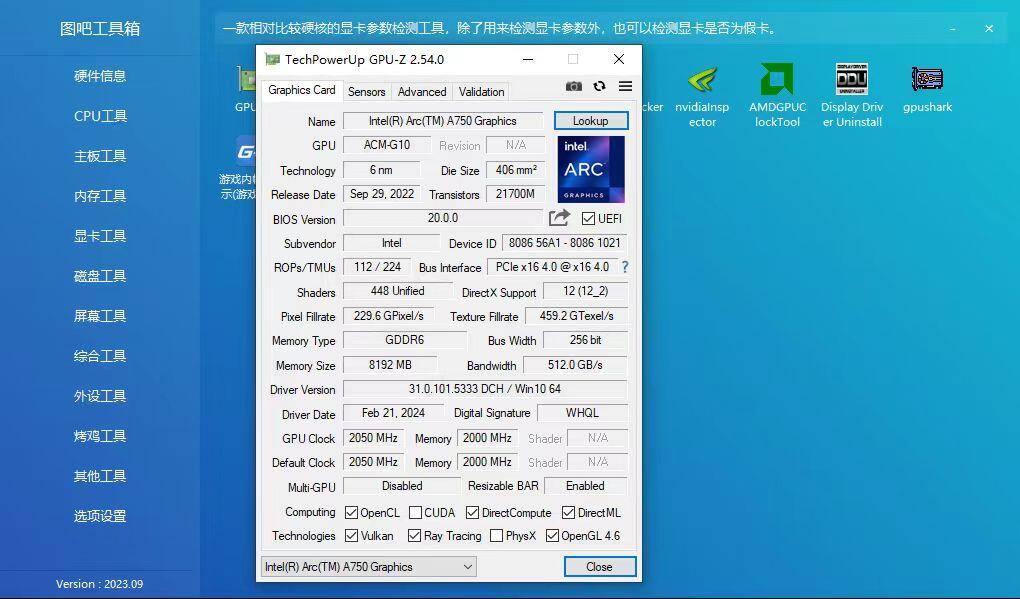Click the BIOS export share icon
1020x599 pixels.
pyautogui.click(x=559, y=218)
